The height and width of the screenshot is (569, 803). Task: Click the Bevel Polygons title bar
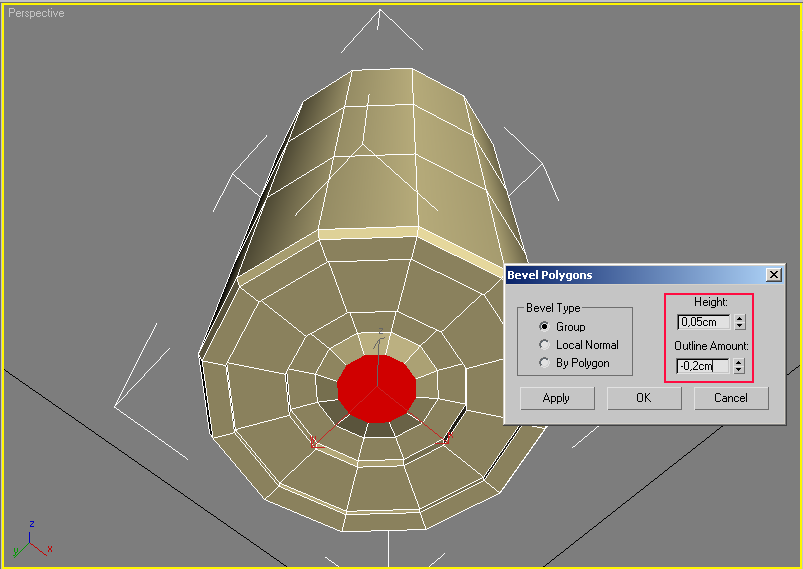(x=644, y=275)
